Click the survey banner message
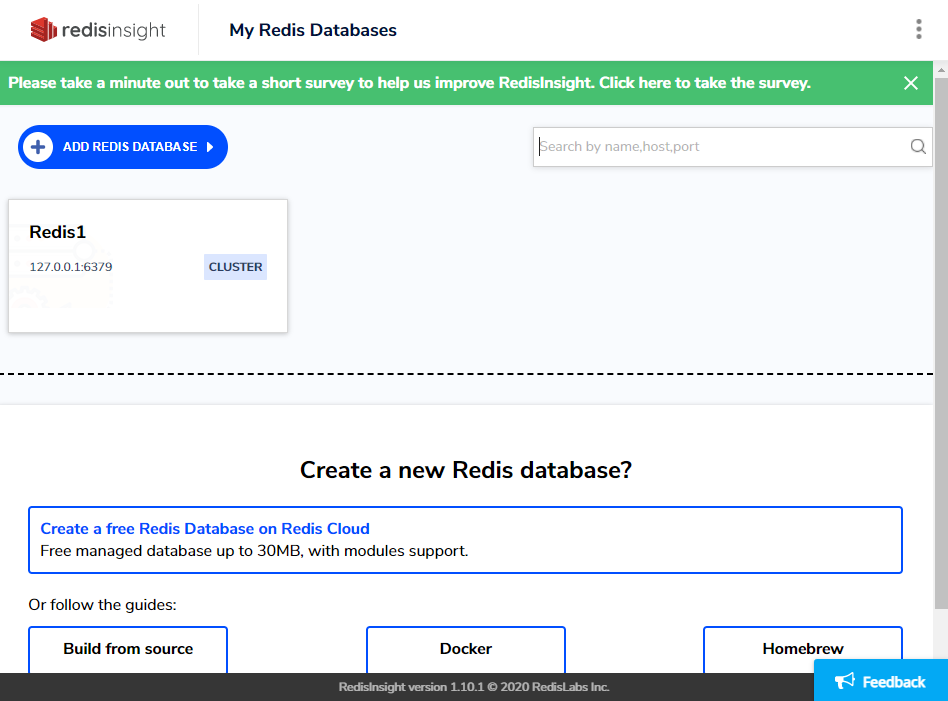The width and height of the screenshot is (948, 701). tap(409, 83)
